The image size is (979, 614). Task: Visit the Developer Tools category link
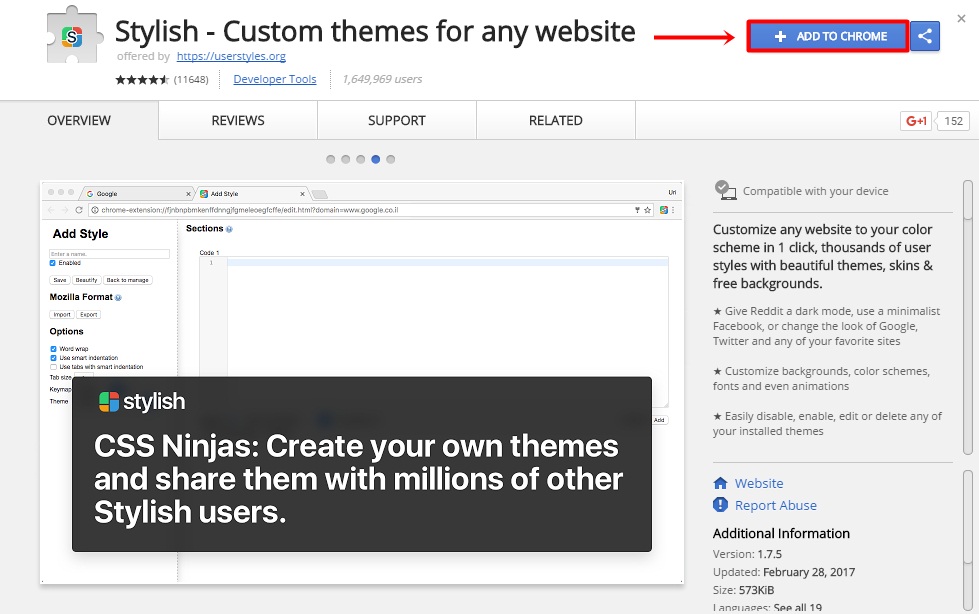pos(274,78)
